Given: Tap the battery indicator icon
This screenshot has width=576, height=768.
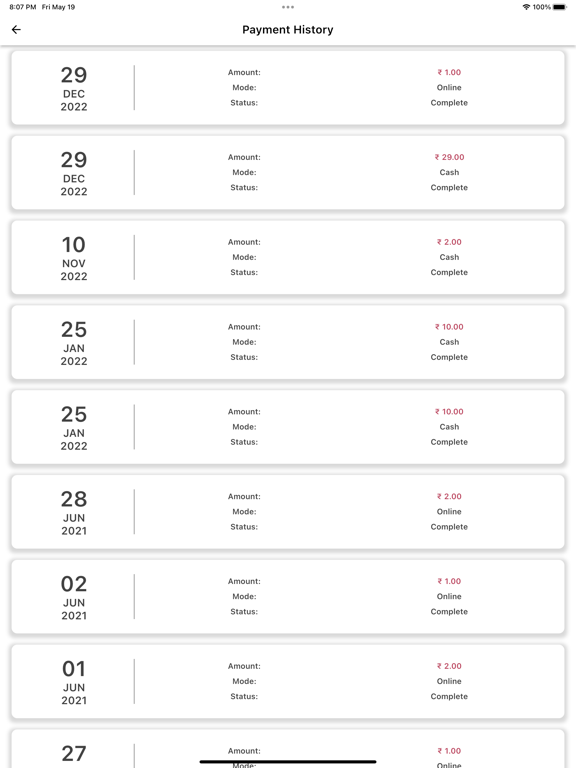Looking at the screenshot, I should tap(560, 7).
